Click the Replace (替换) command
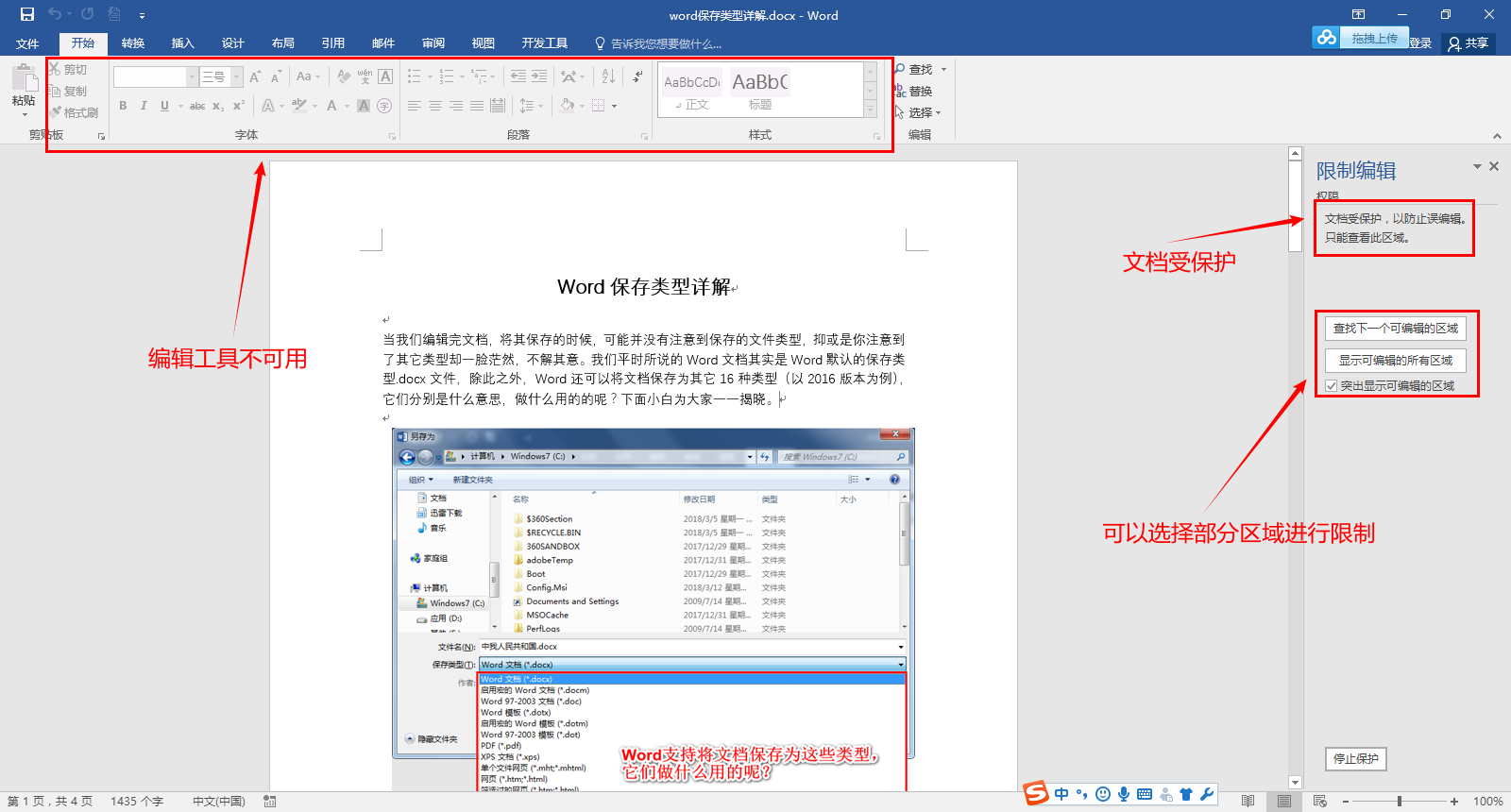Screen dimensions: 1511x812 coord(913,92)
